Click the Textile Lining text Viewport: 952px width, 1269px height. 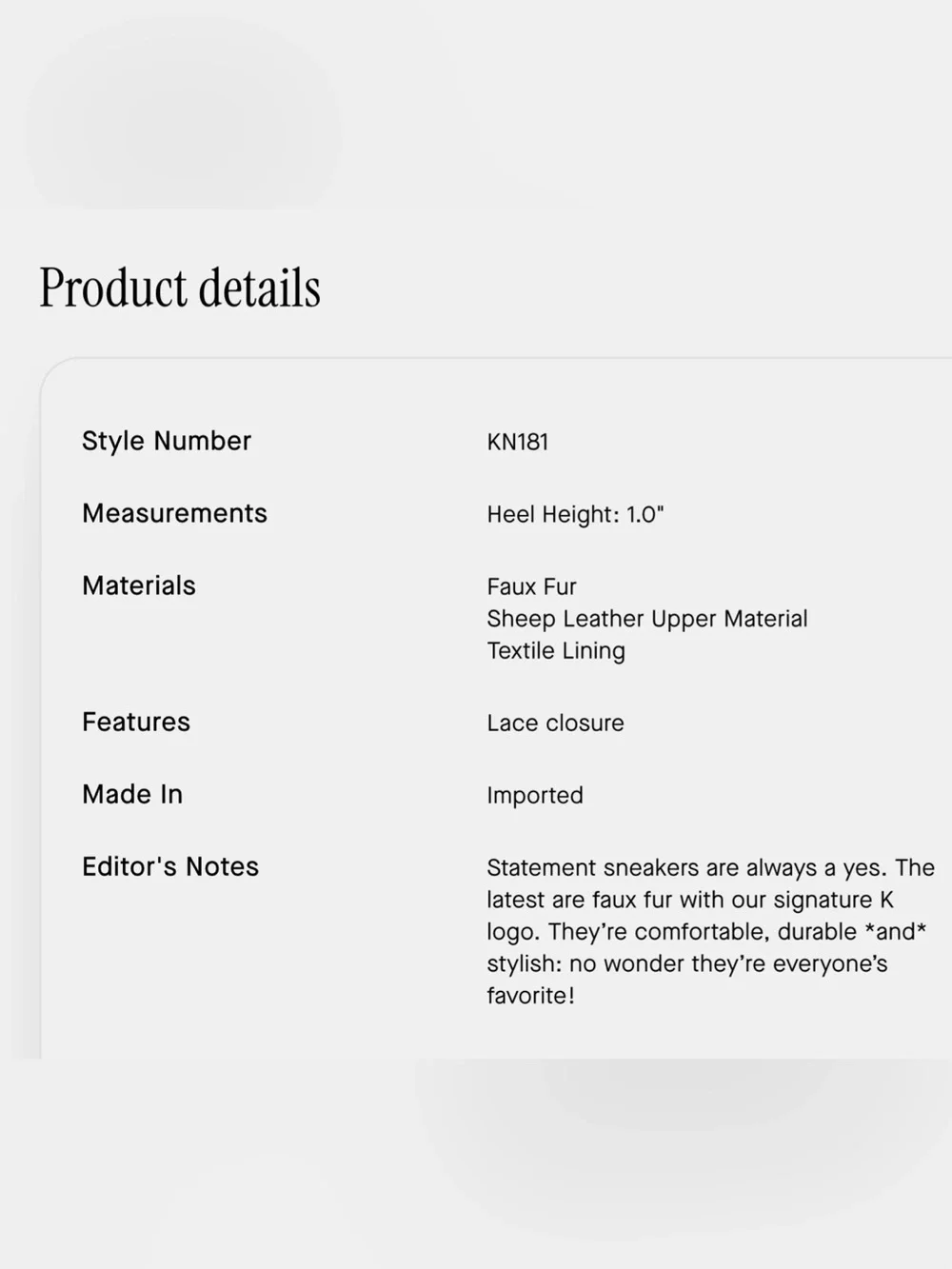556,651
